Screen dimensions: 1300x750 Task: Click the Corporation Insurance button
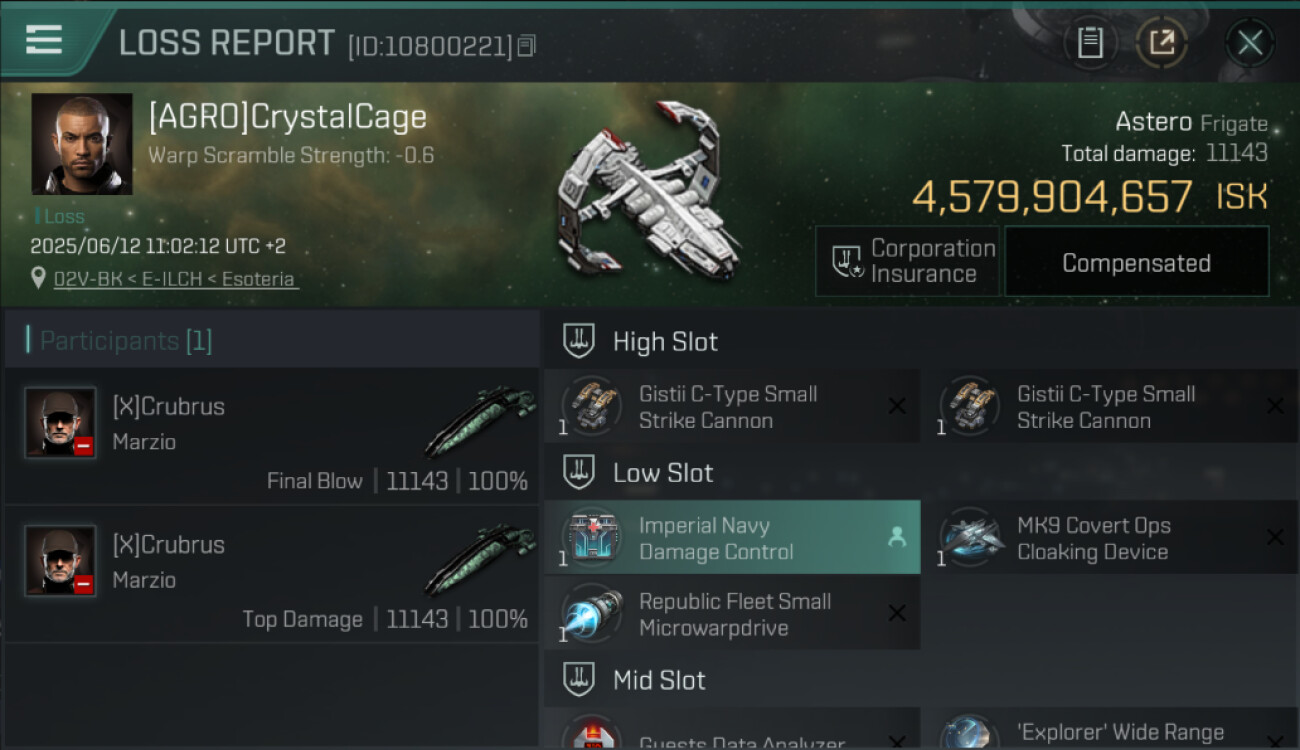point(907,262)
